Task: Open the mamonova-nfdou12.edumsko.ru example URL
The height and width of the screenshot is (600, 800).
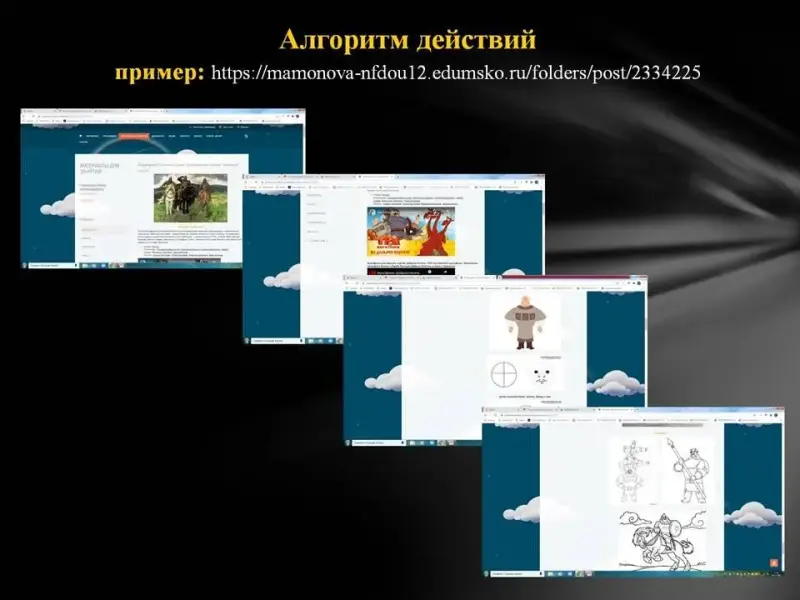Action: (456, 73)
